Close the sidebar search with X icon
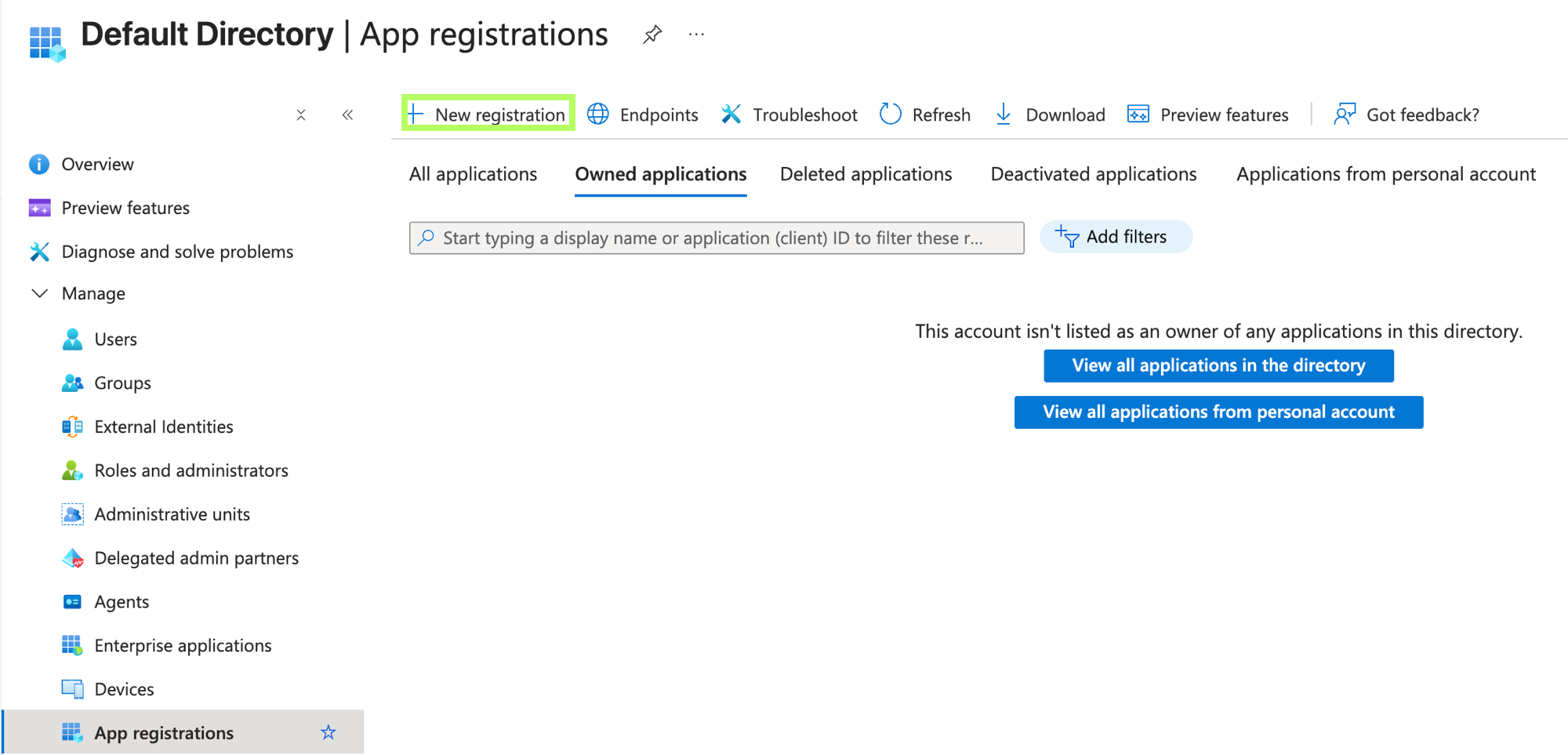The width and height of the screenshot is (1568, 755). pos(301,115)
